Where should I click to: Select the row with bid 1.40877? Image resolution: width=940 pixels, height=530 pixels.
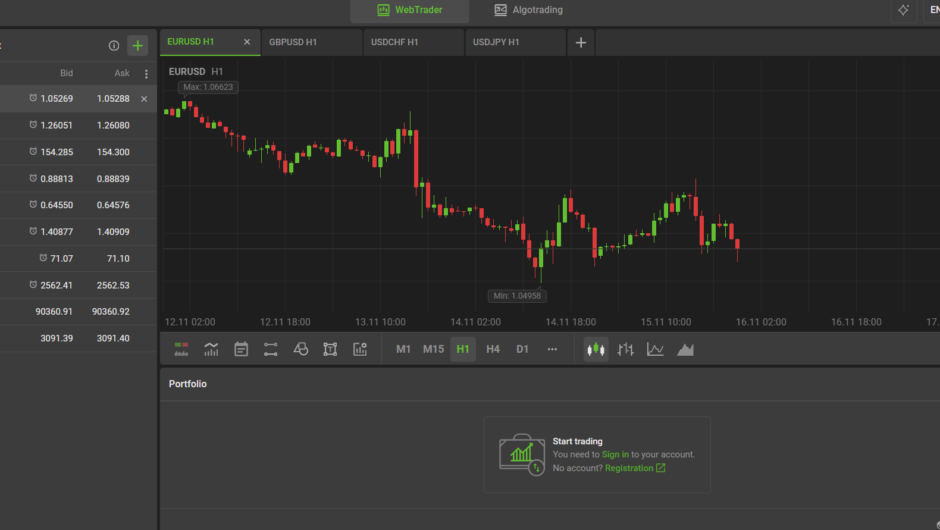click(78, 232)
